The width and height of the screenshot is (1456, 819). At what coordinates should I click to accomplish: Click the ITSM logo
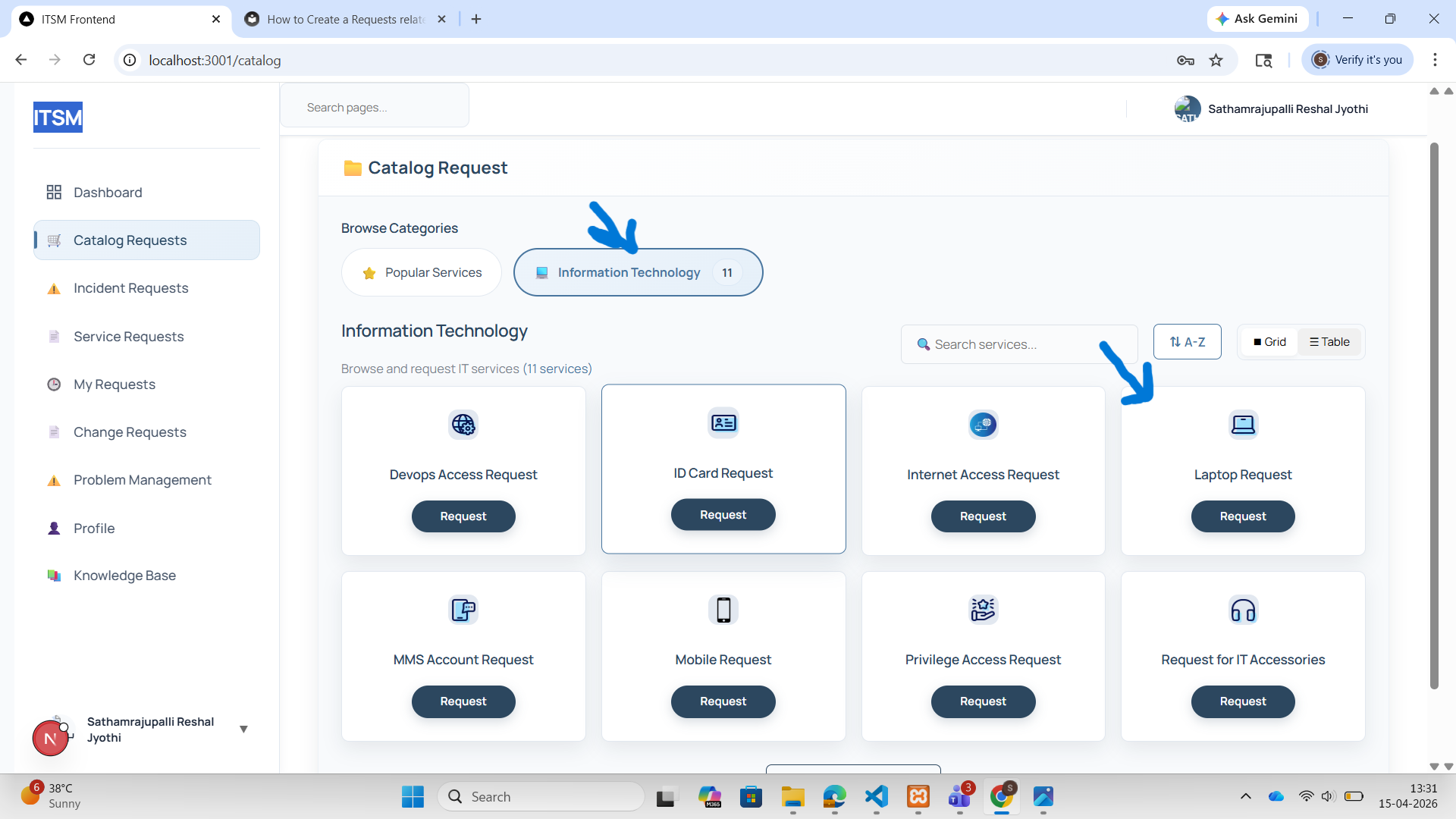[x=58, y=118]
